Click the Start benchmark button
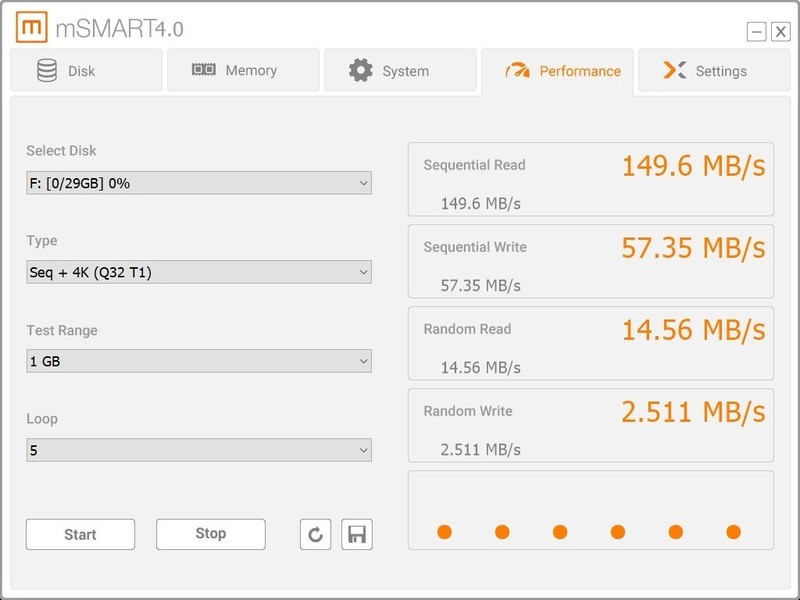800x600 pixels. [x=80, y=534]
